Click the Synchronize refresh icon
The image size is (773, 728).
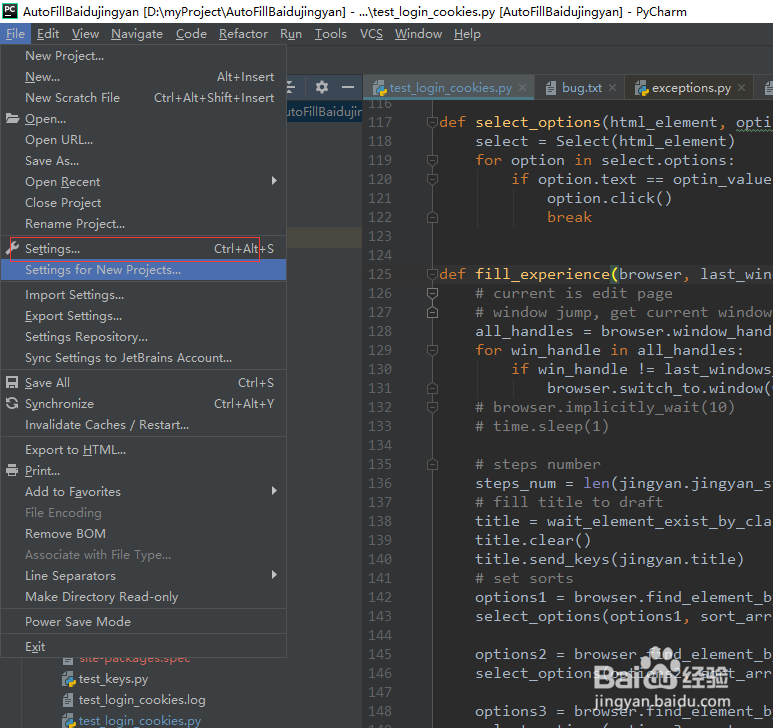[12, 404]
